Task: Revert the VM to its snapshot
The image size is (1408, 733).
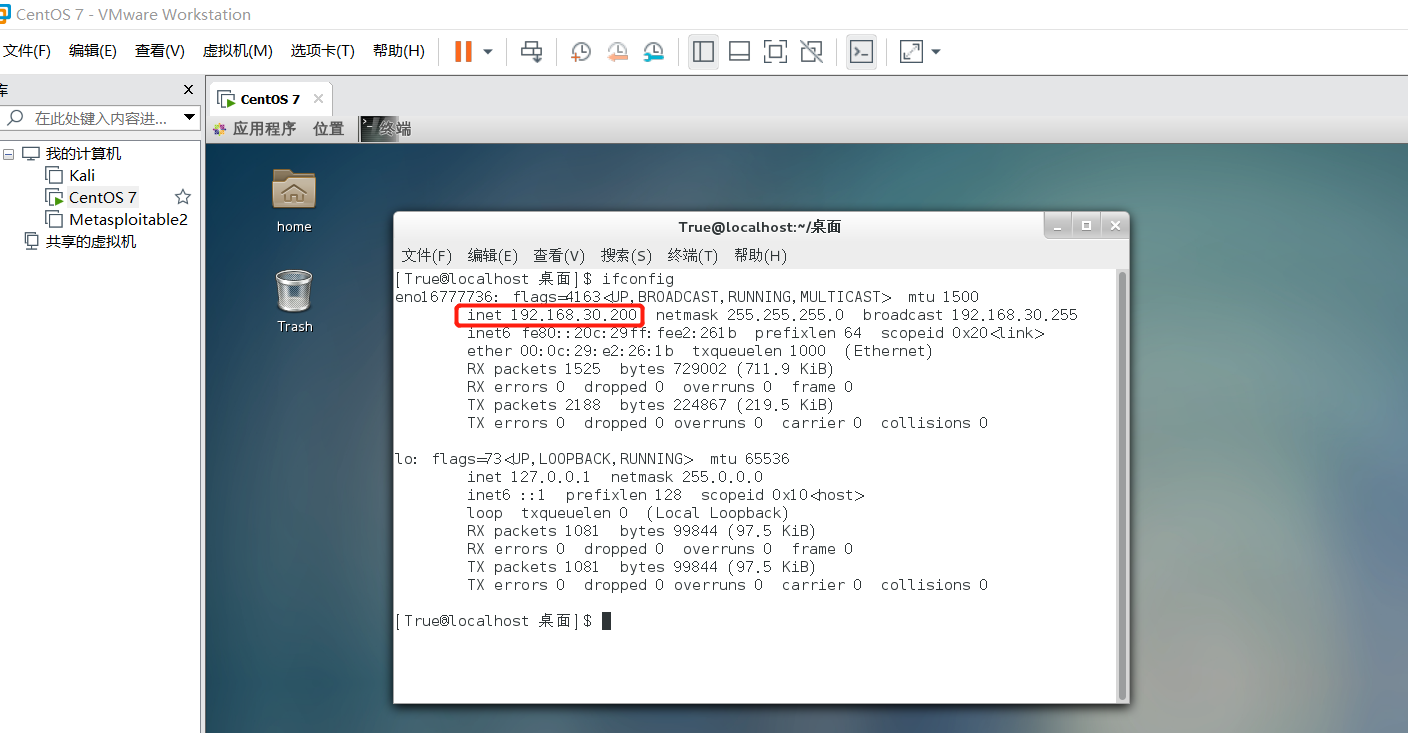Action: tap(617, 51)
